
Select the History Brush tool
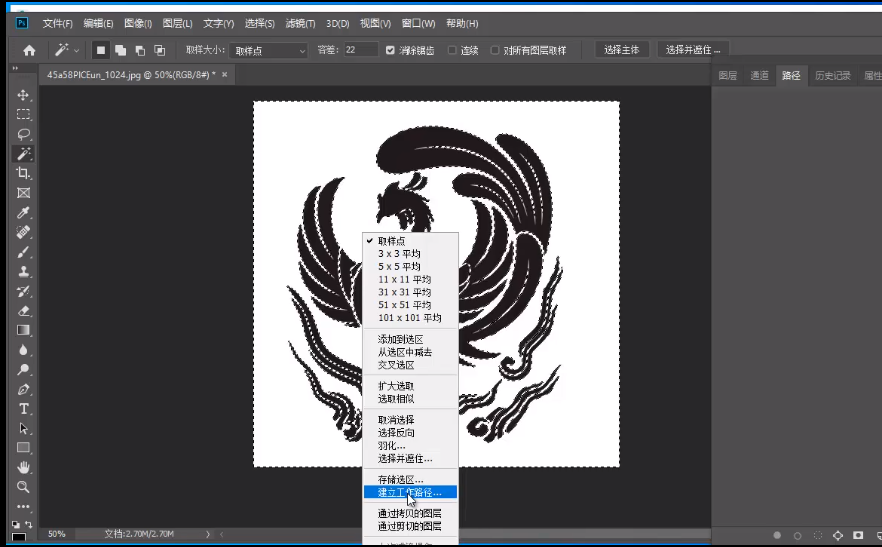(x=23, y=291)
